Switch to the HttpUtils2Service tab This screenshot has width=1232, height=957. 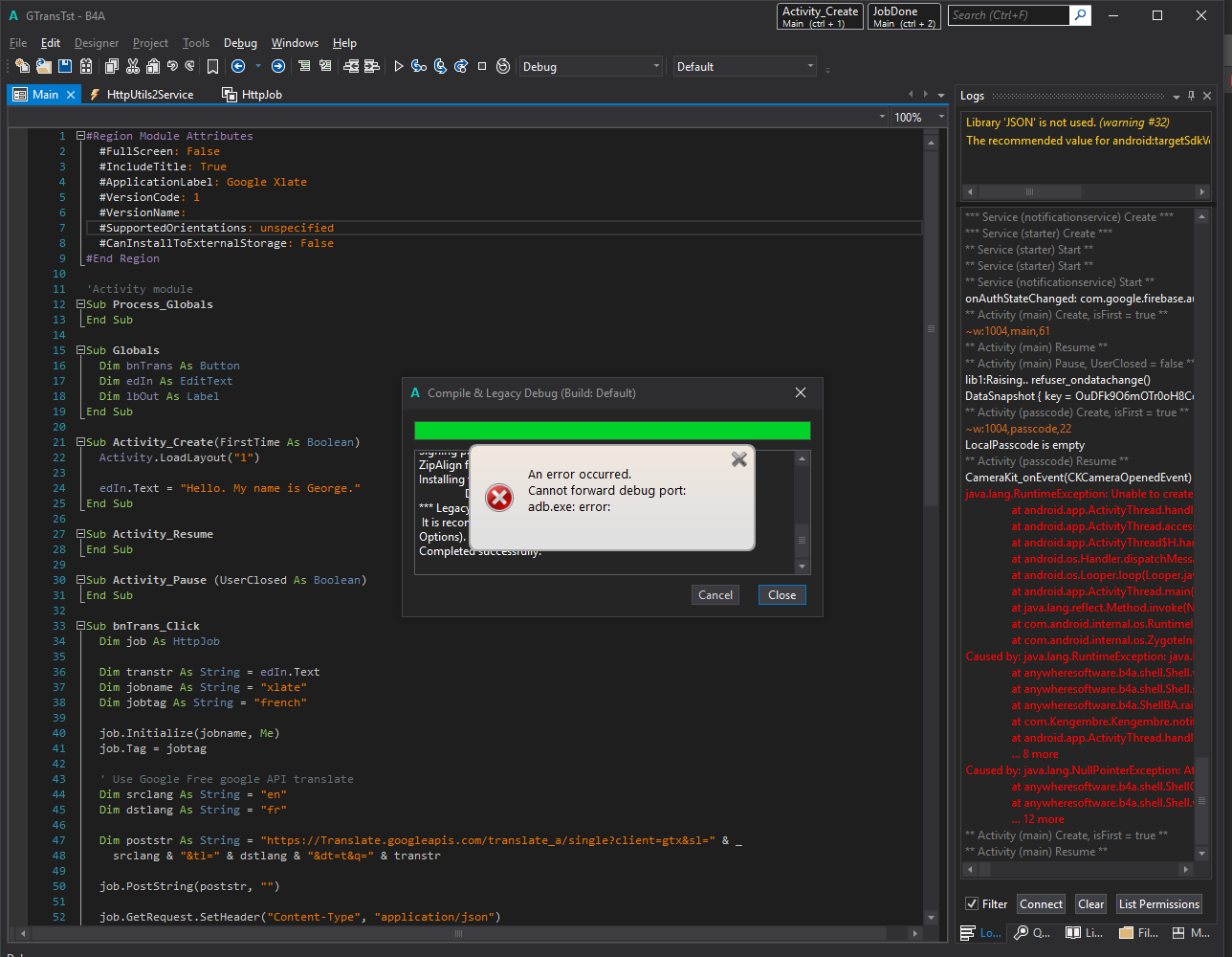[149, 94]
